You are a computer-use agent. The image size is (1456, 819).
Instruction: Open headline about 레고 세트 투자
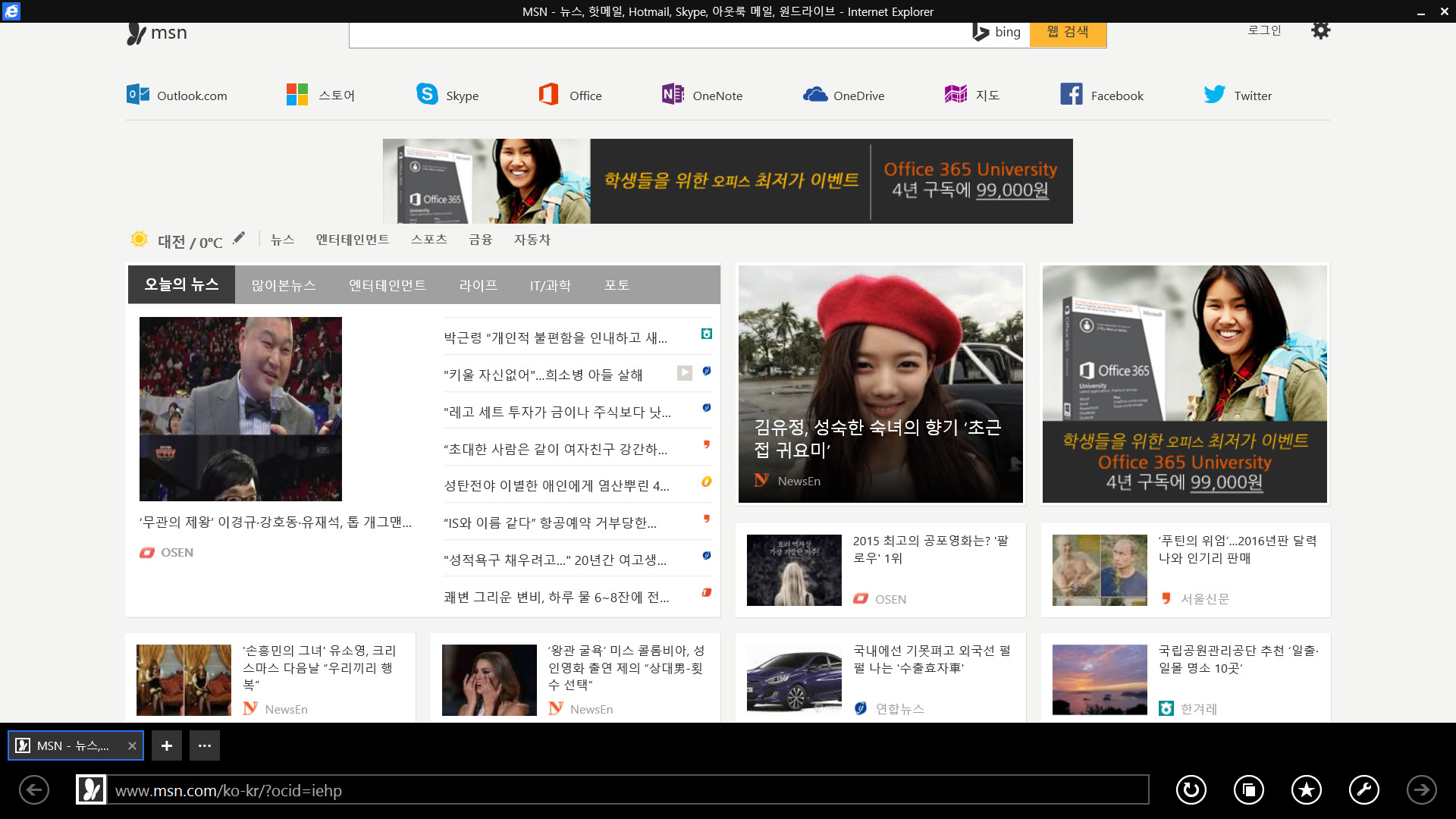(557, 412)
